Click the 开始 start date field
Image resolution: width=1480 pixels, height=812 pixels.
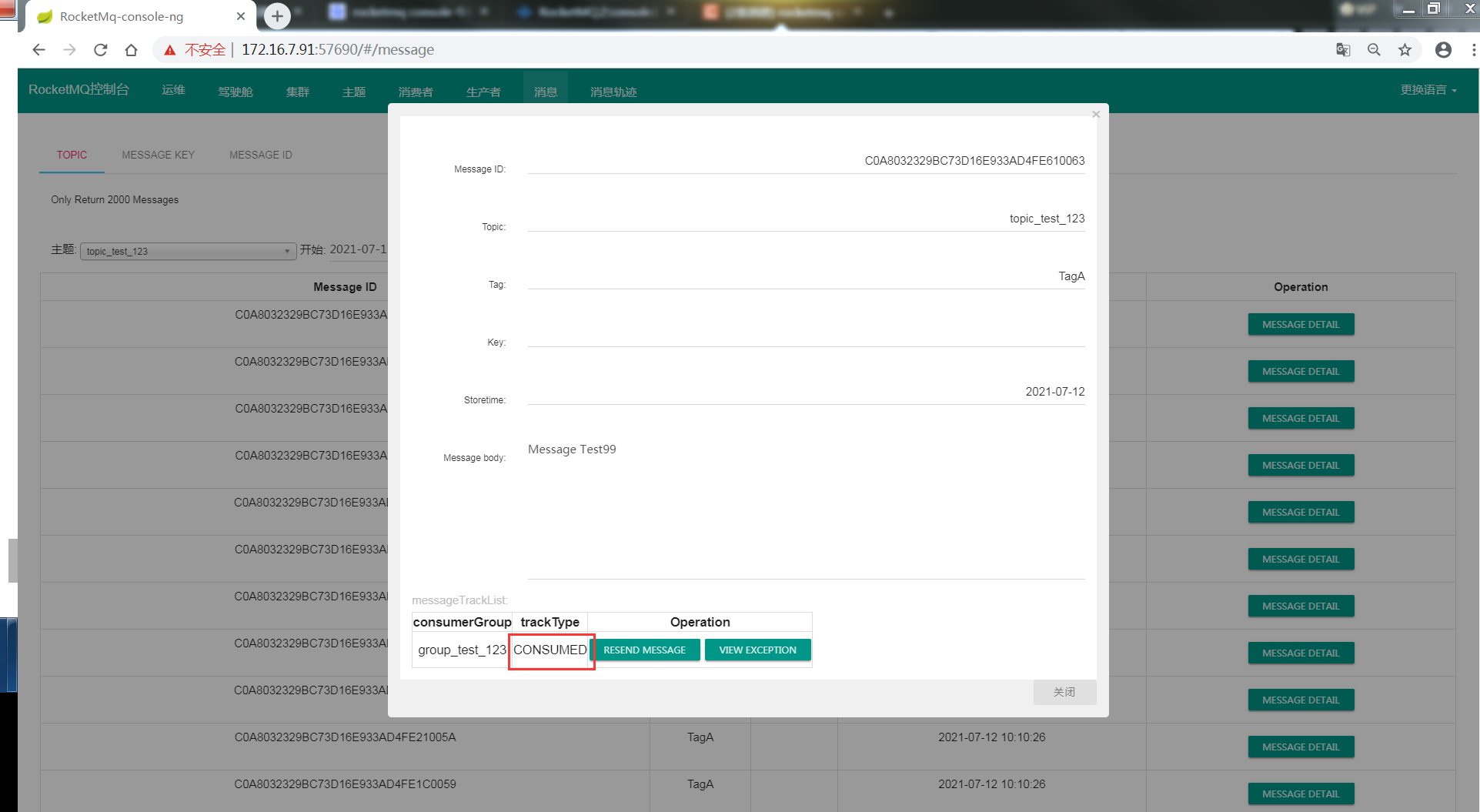coord(358,249)
